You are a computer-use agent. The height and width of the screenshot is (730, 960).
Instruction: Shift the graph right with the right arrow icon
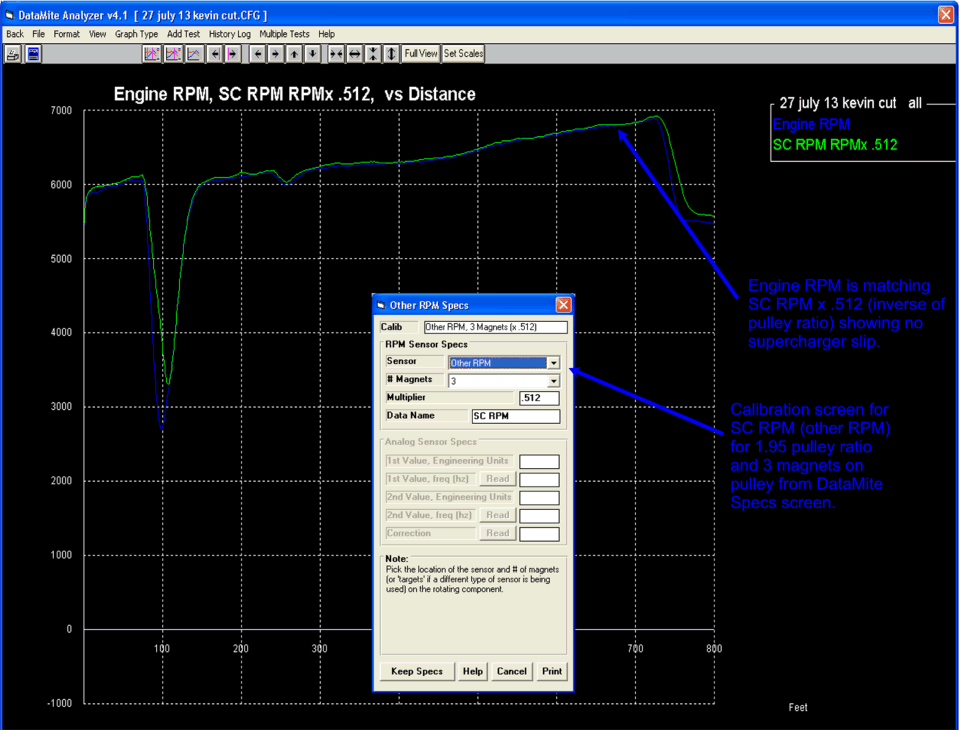[x=276, y=54]
